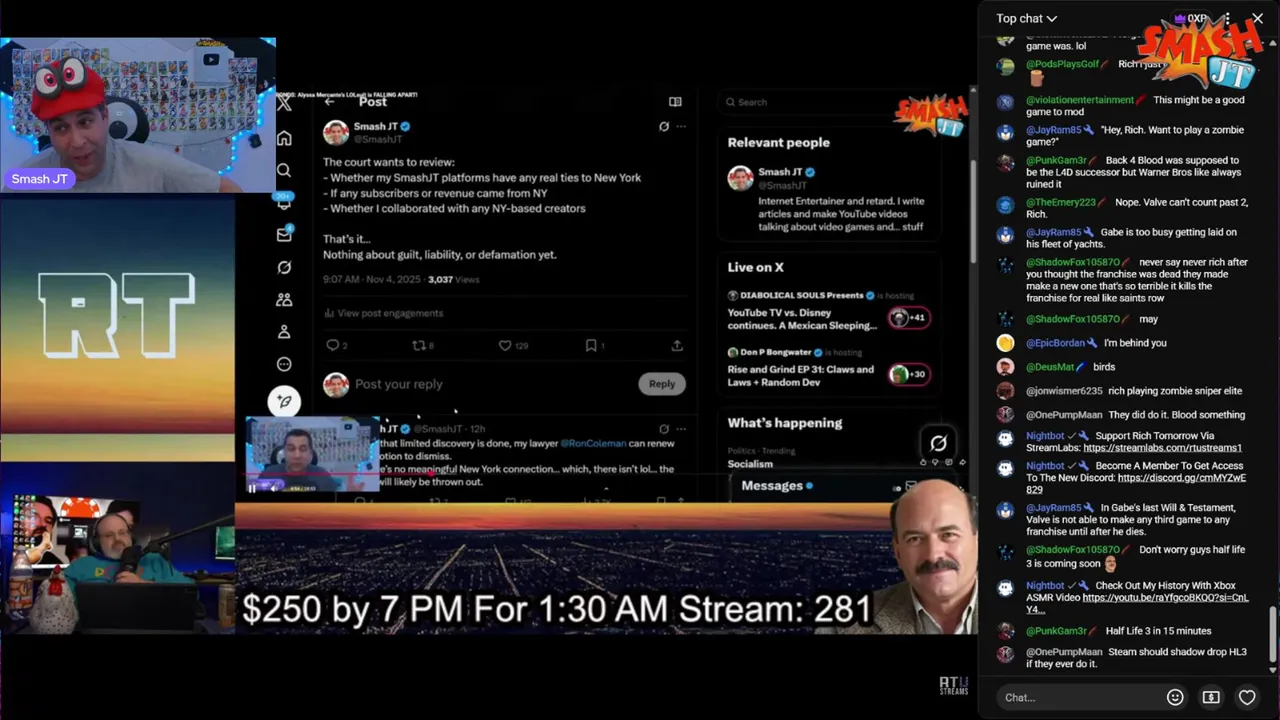
Task: Share the post with the upload-arrow icon
Action: coord(677,345)
